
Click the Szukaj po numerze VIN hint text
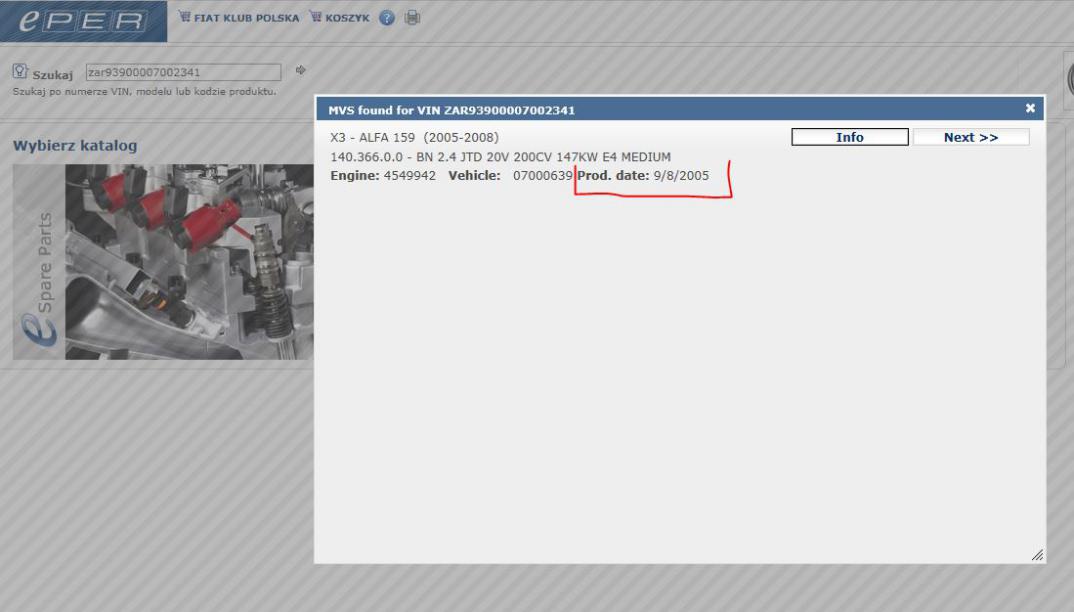(x=145, y=91)
